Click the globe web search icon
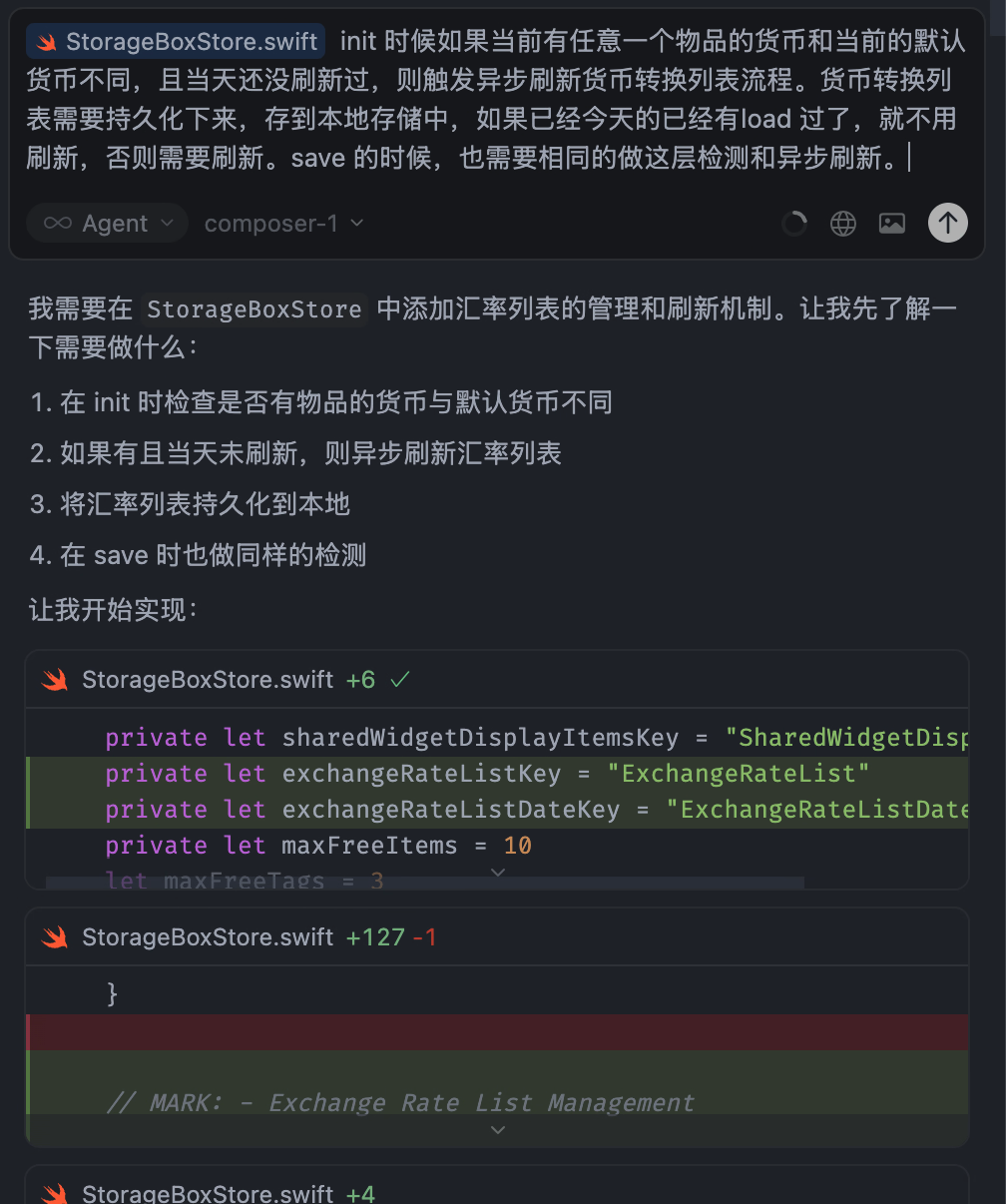The image size is (1006, 1204). [843, 224]
